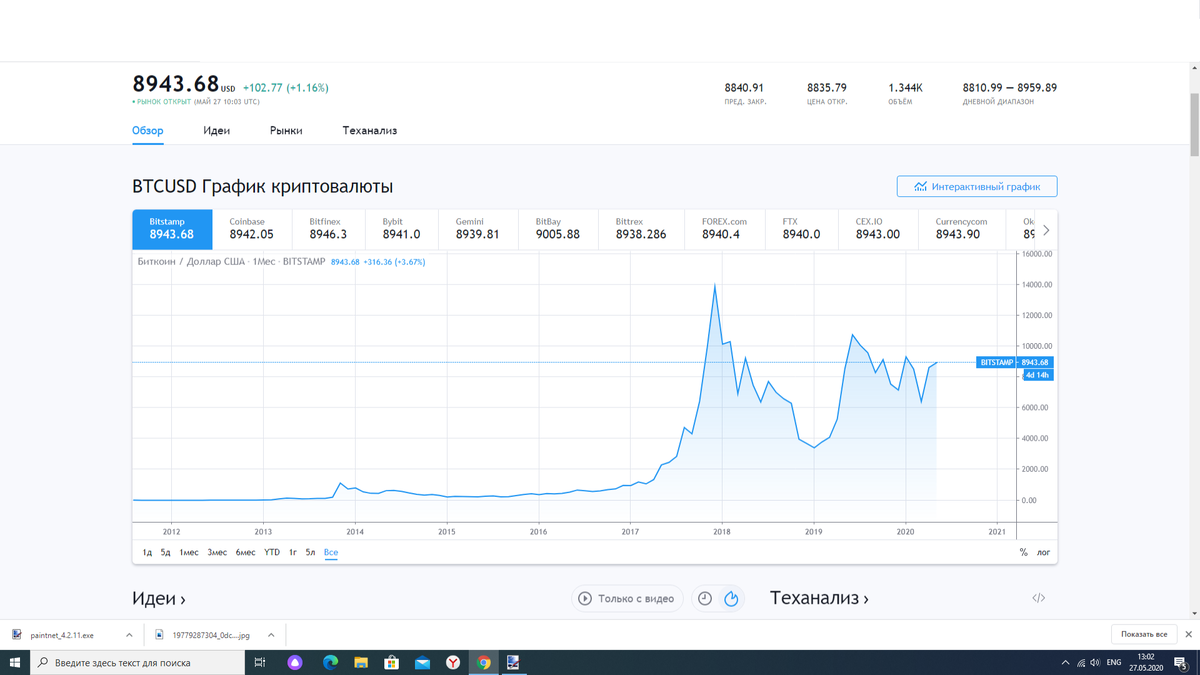The image size is (1200, 675).
Task: Sort ideas by popular flame icon
Action: pyautogui.click(x=731, y=598)
